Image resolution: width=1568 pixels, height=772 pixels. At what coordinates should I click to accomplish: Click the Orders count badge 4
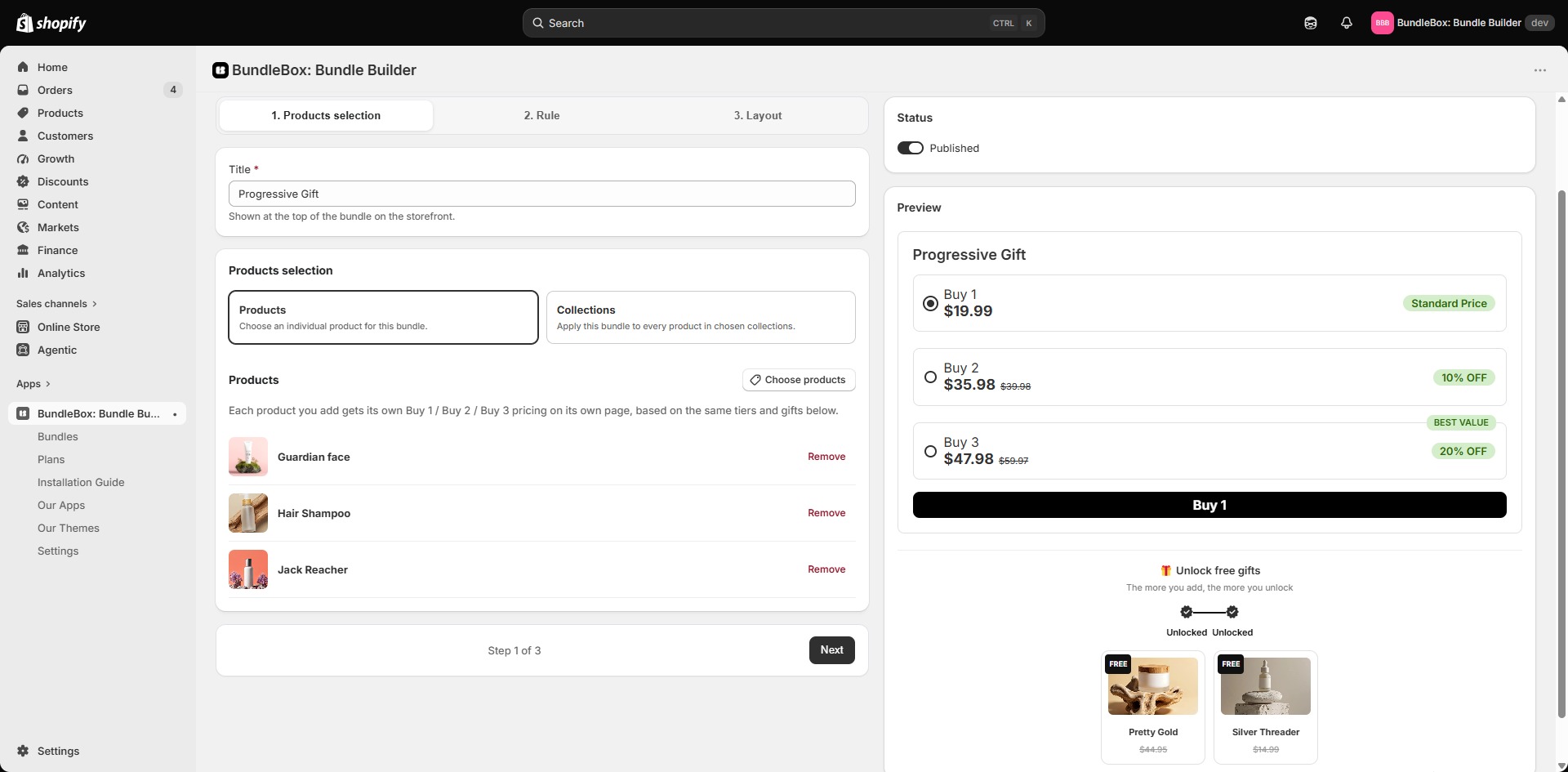(x=172, y=90)
